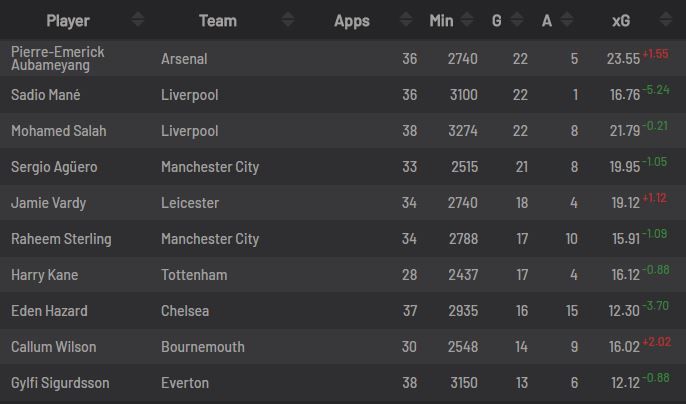Open Sergio Agüero's player link
The height and width of the screenshot is (404, 686).
(54, 167)
